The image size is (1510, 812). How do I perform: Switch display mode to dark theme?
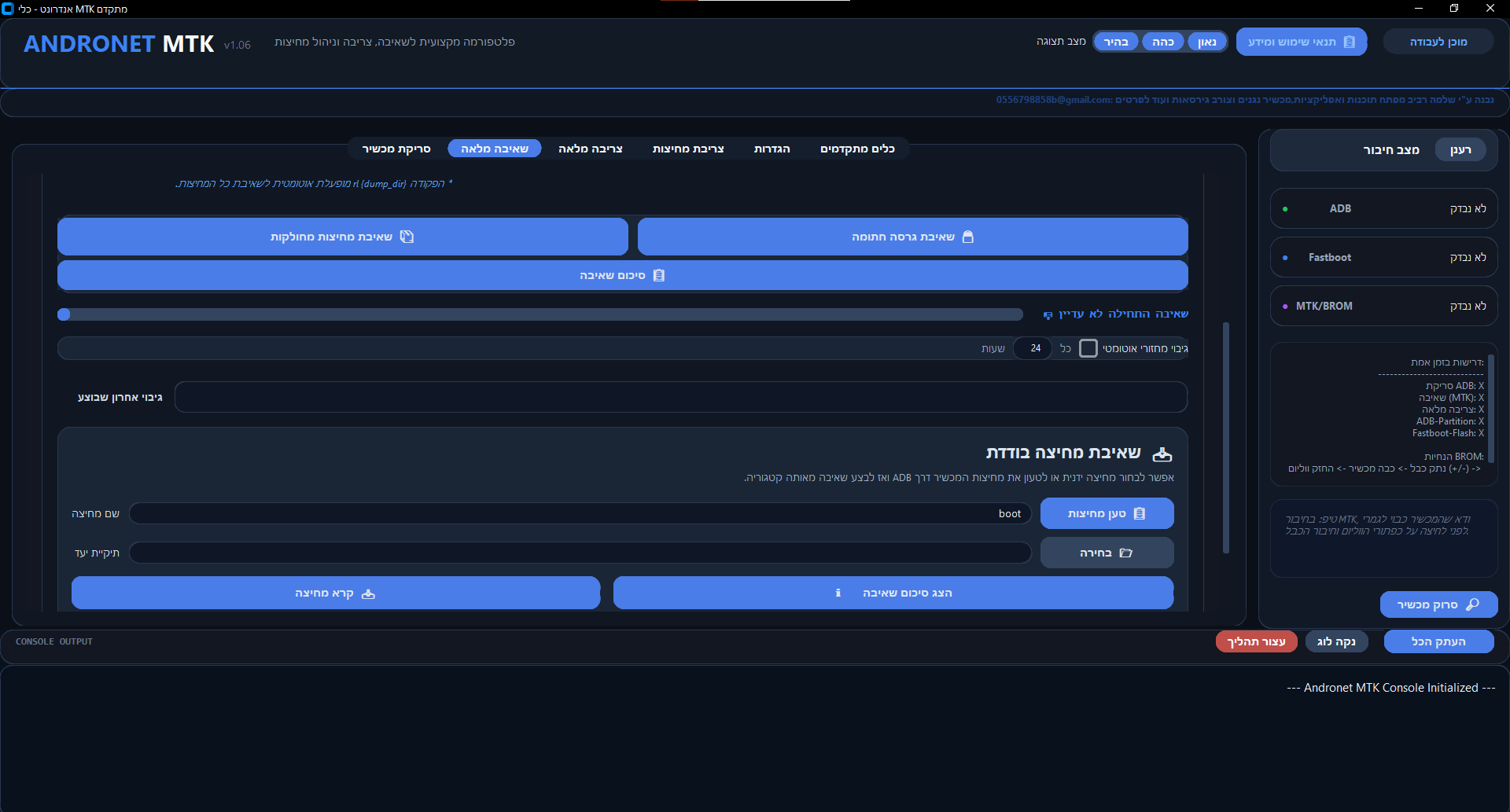coord(1162,42)
